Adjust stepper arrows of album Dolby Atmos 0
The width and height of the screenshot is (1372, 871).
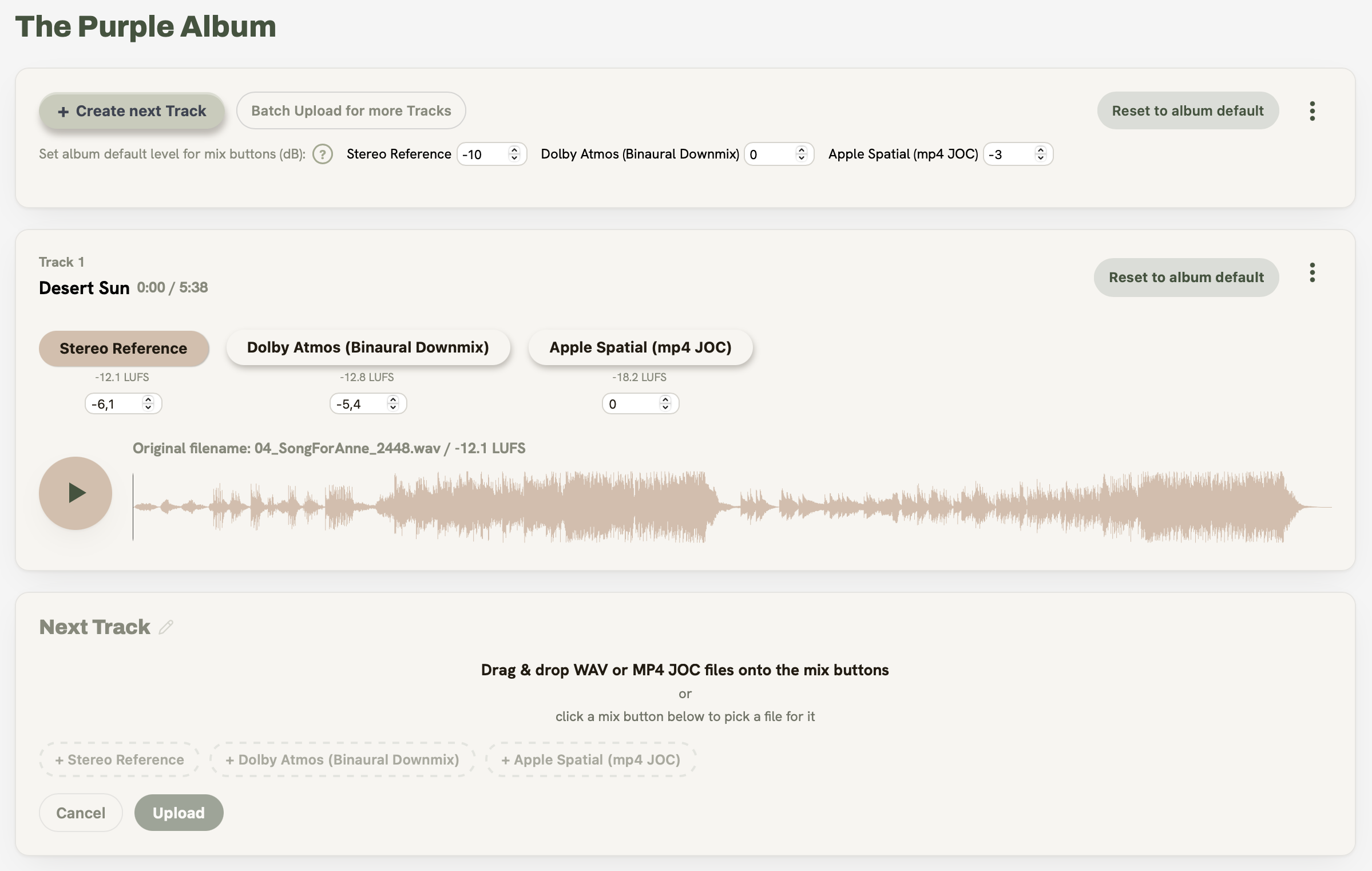click(801, 154)
